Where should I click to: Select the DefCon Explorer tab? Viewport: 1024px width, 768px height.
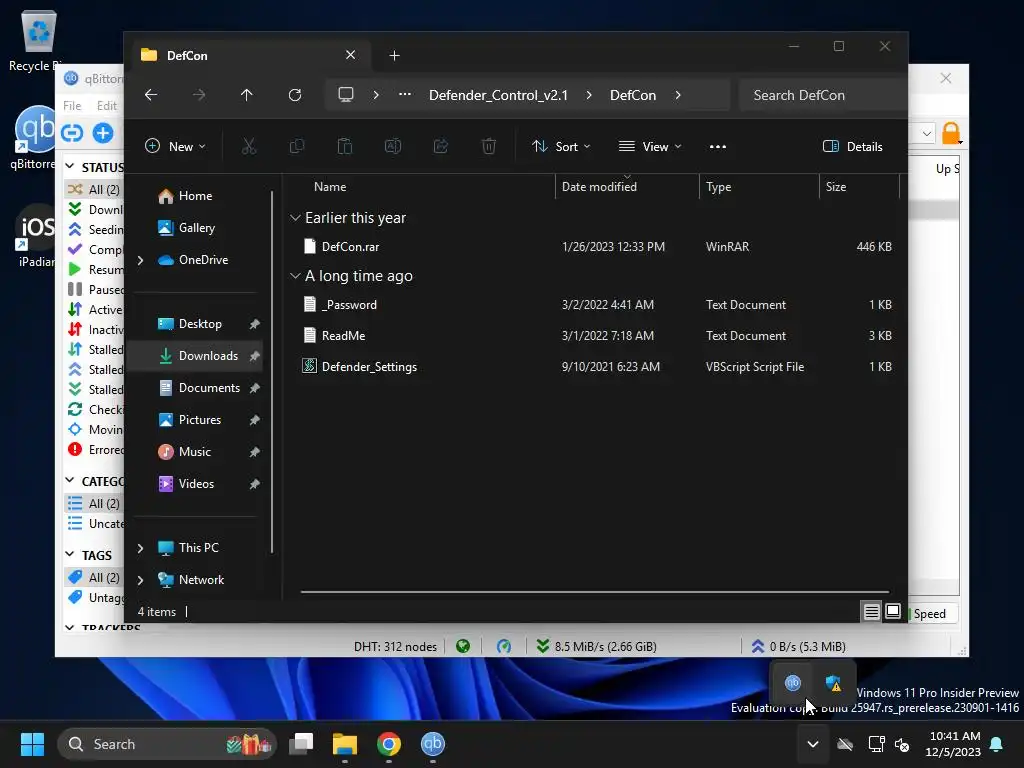click(x=251, y=56)
